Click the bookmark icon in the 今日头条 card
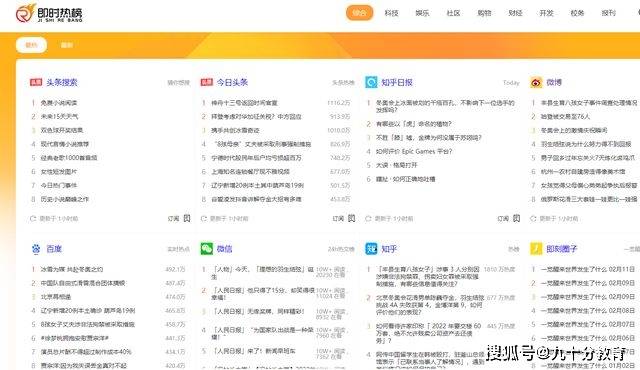Image resolution: width=640 pixels, height=370 pixels. click(x=351, y=218)
